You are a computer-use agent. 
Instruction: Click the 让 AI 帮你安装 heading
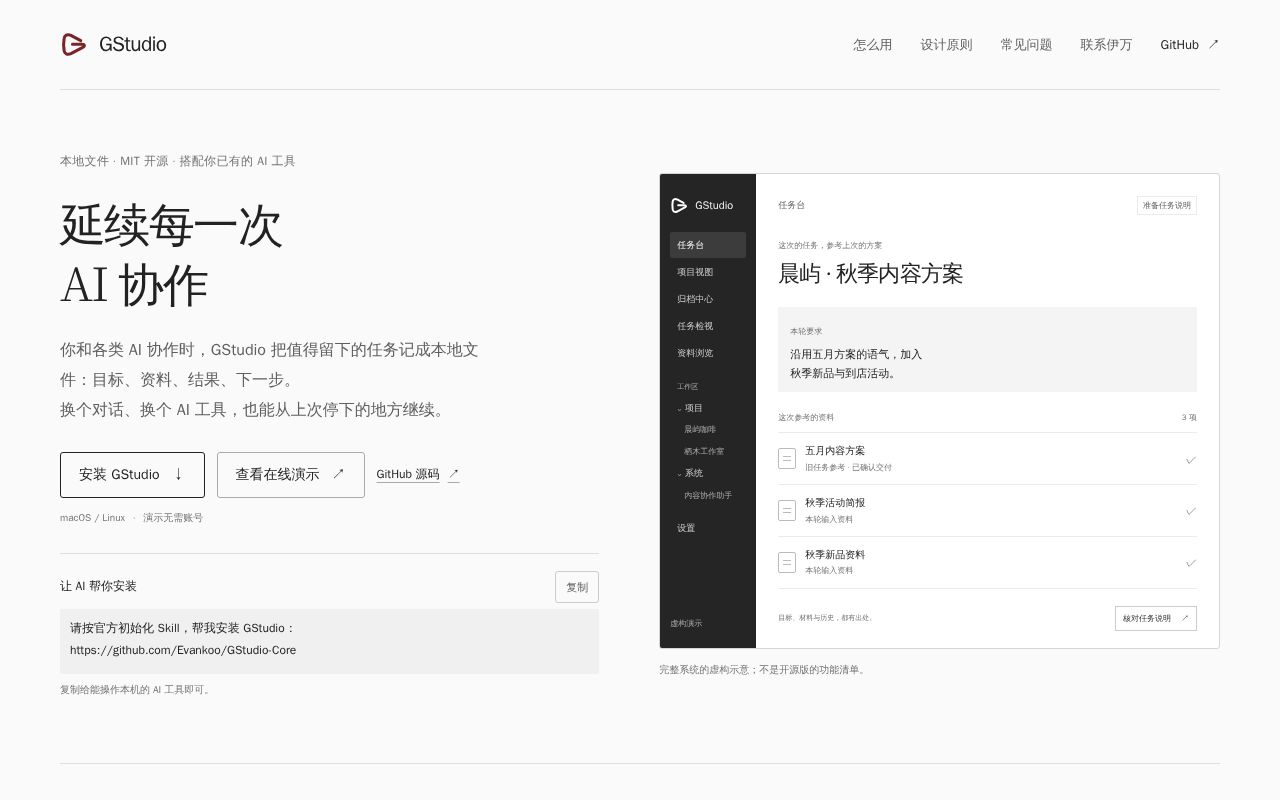[x=98, y=586]
